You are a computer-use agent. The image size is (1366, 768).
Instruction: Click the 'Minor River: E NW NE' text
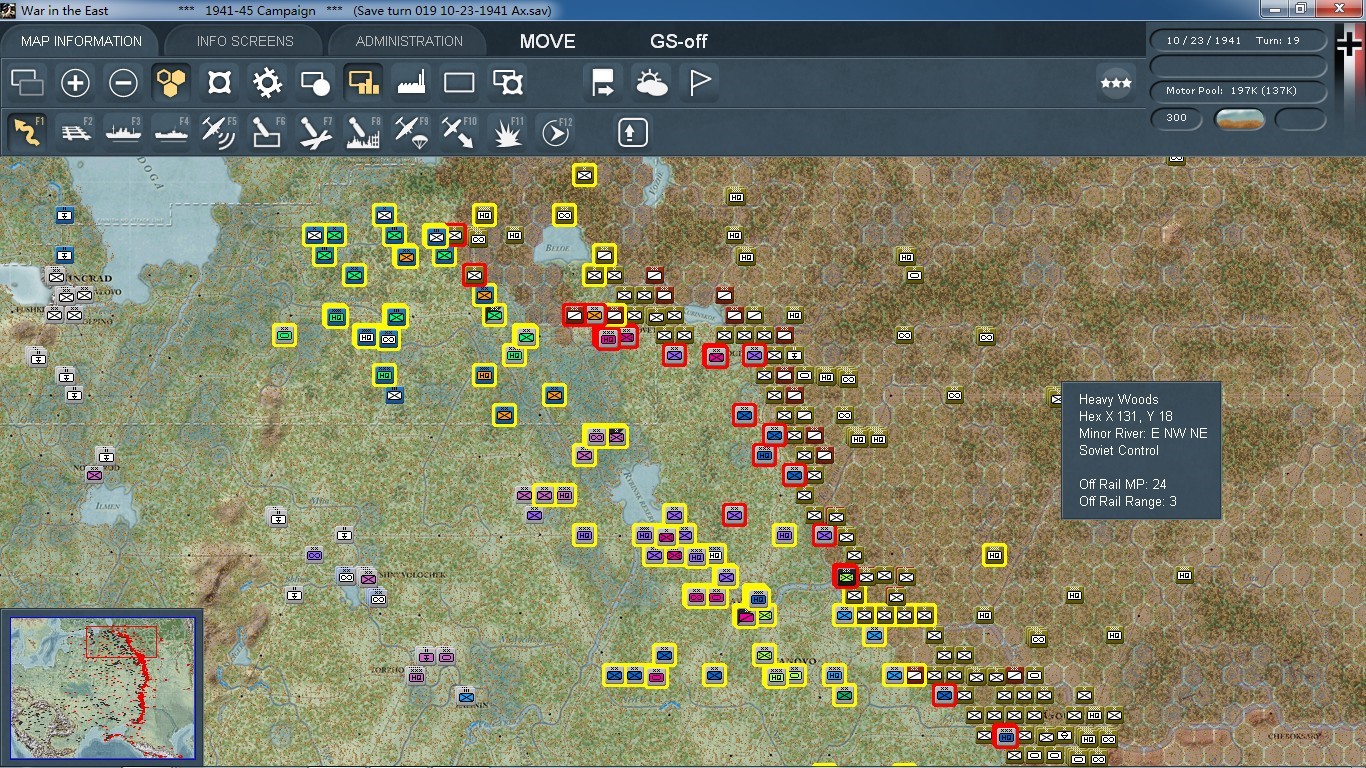pyautogui.click(x=1143, y=434)
